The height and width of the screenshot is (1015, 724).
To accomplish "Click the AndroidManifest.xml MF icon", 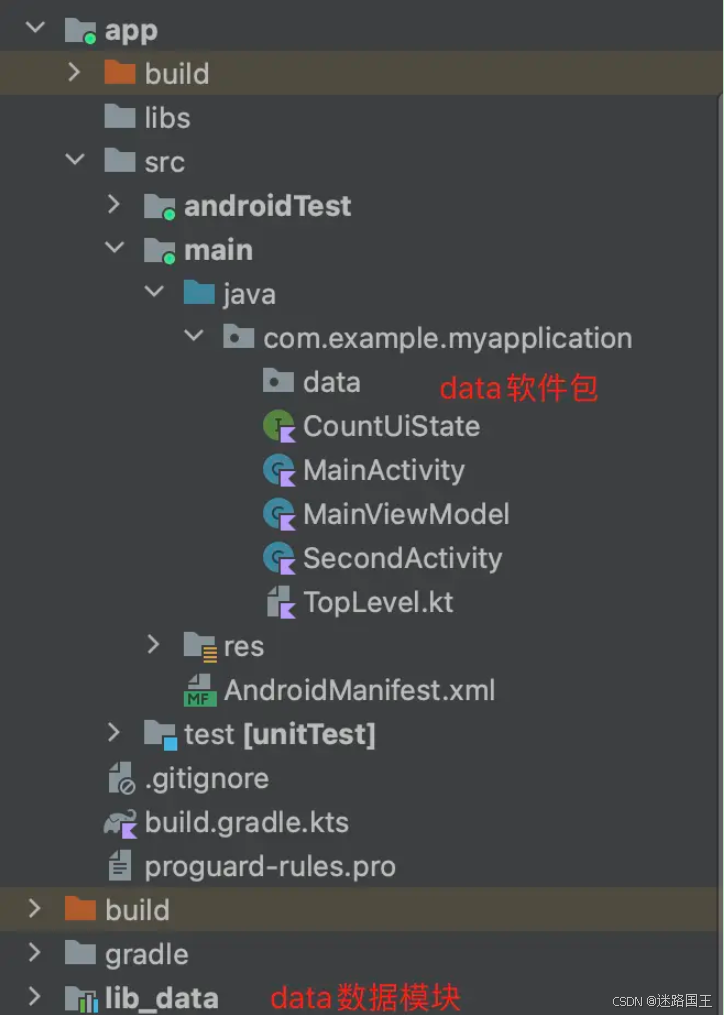I will tap(199, 690).
